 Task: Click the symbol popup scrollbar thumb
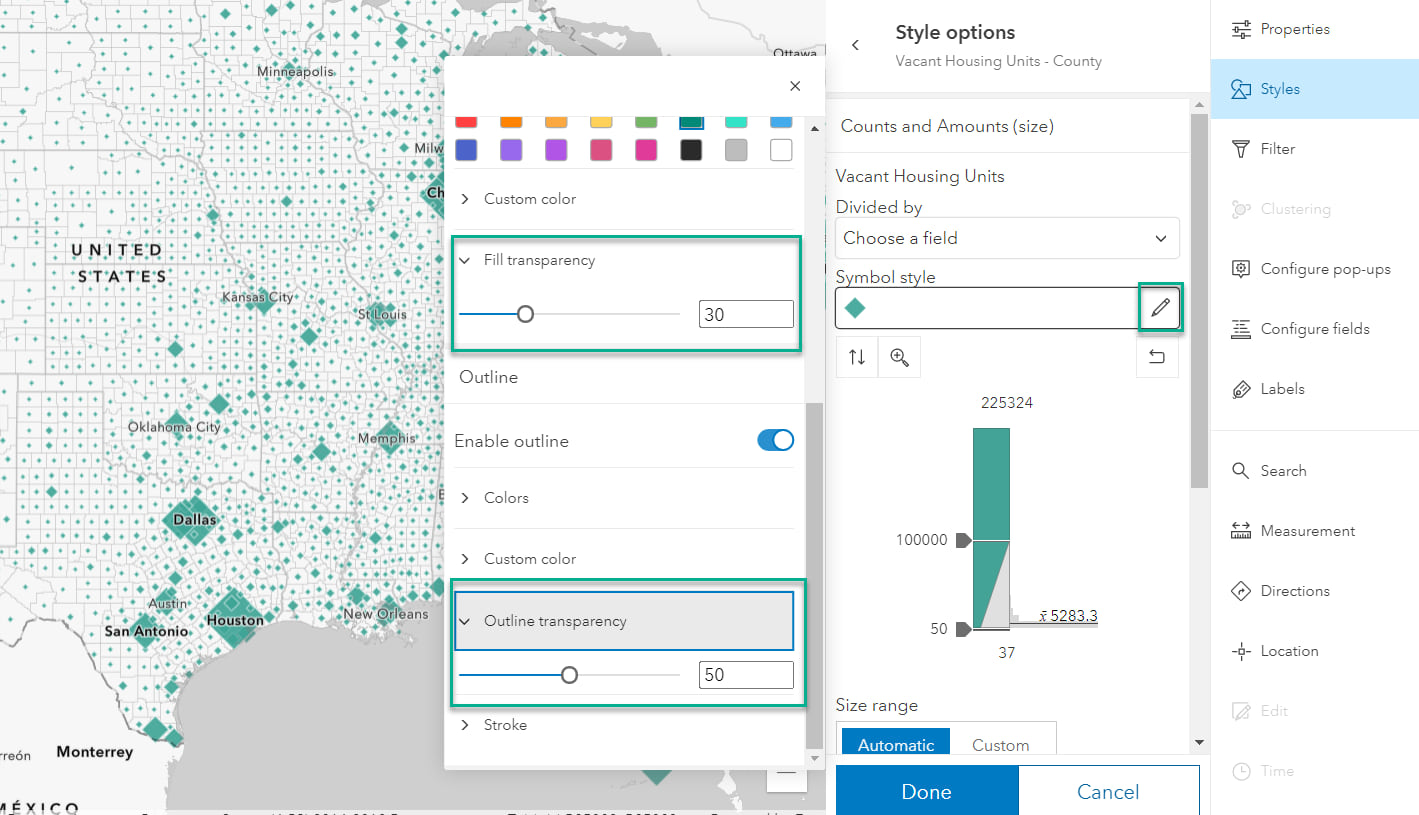[815, 575]
